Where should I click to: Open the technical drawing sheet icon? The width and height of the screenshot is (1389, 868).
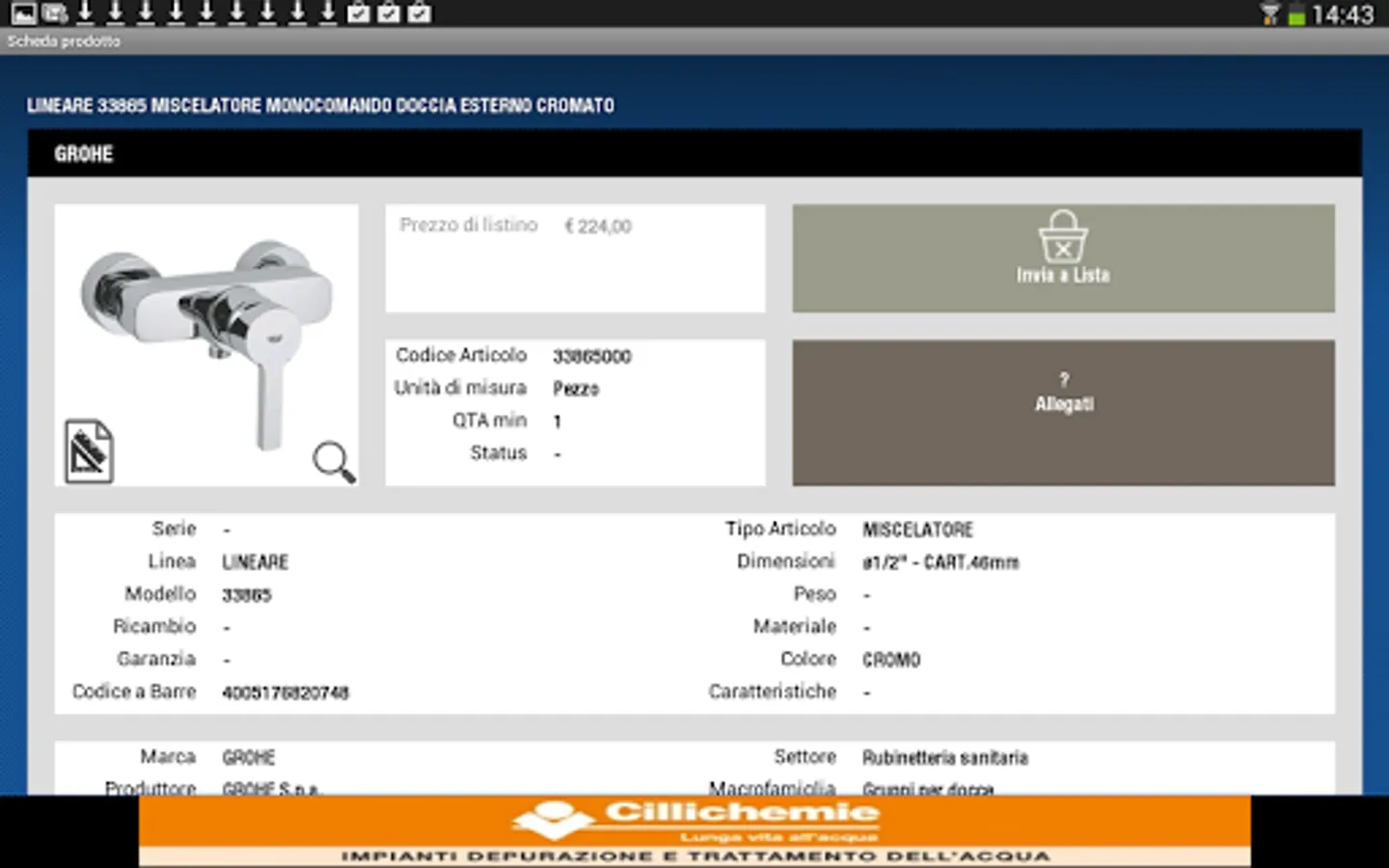pos(89,450)
